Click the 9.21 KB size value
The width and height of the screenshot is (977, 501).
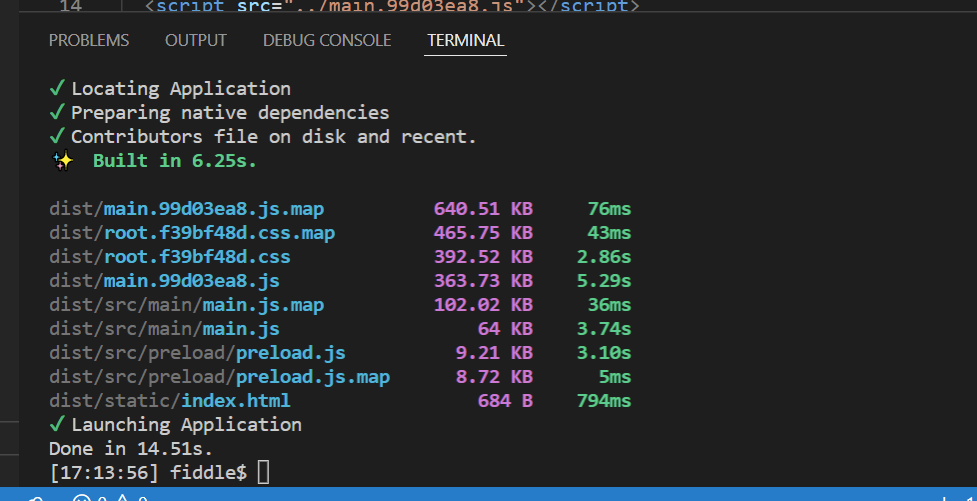[494, 353]
